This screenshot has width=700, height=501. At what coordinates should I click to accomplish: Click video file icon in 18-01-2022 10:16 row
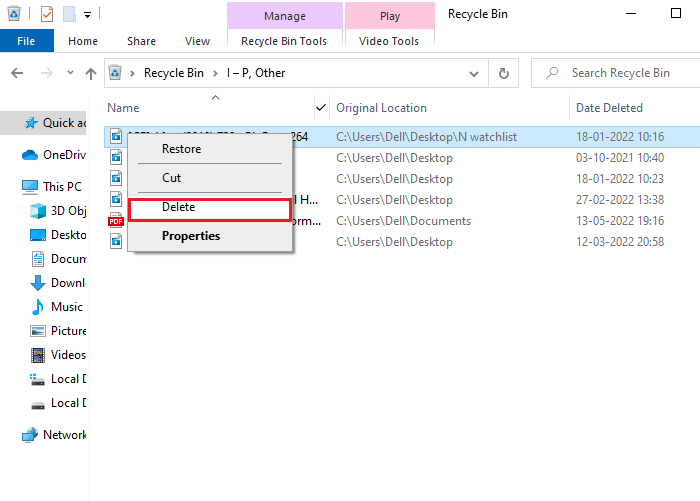point(116,136)
